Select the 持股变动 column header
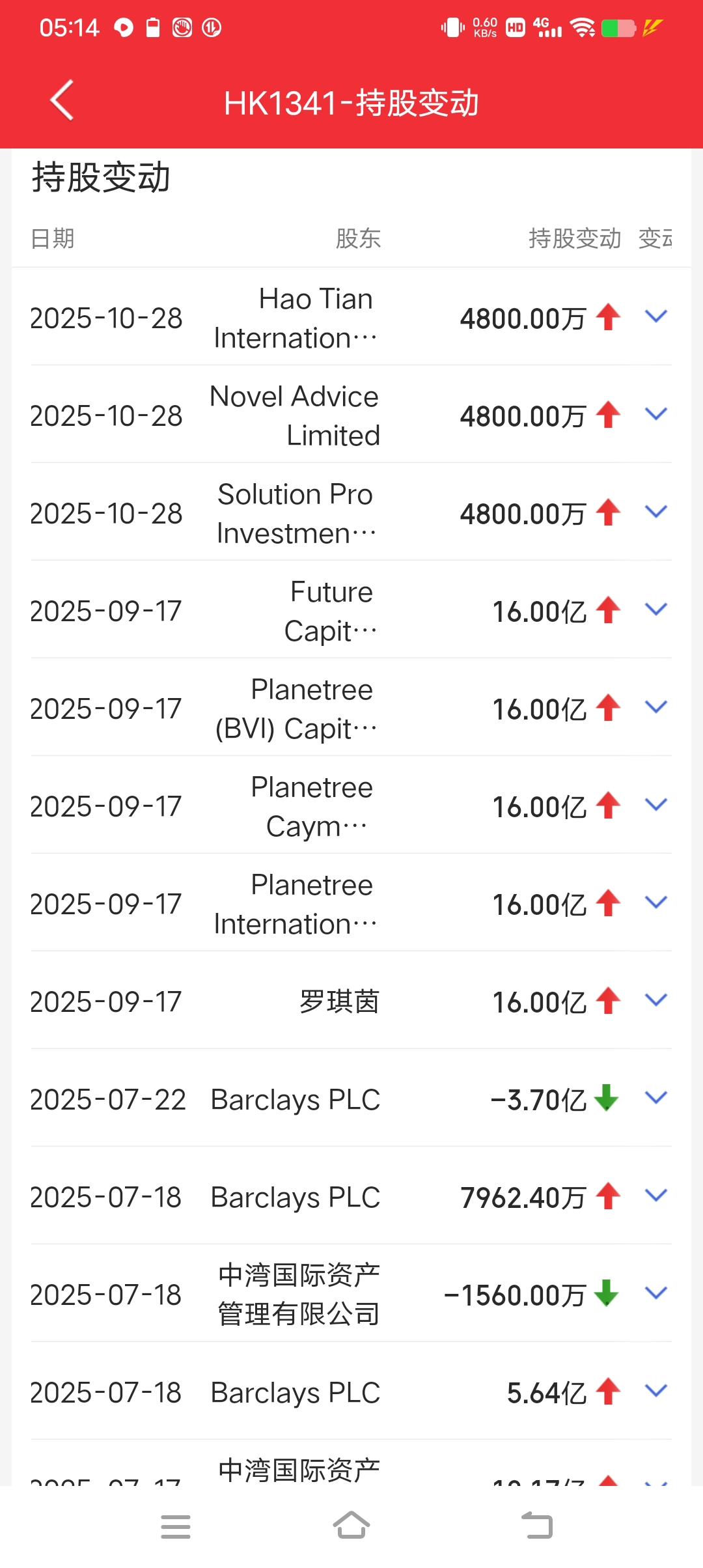 (575, 238)
